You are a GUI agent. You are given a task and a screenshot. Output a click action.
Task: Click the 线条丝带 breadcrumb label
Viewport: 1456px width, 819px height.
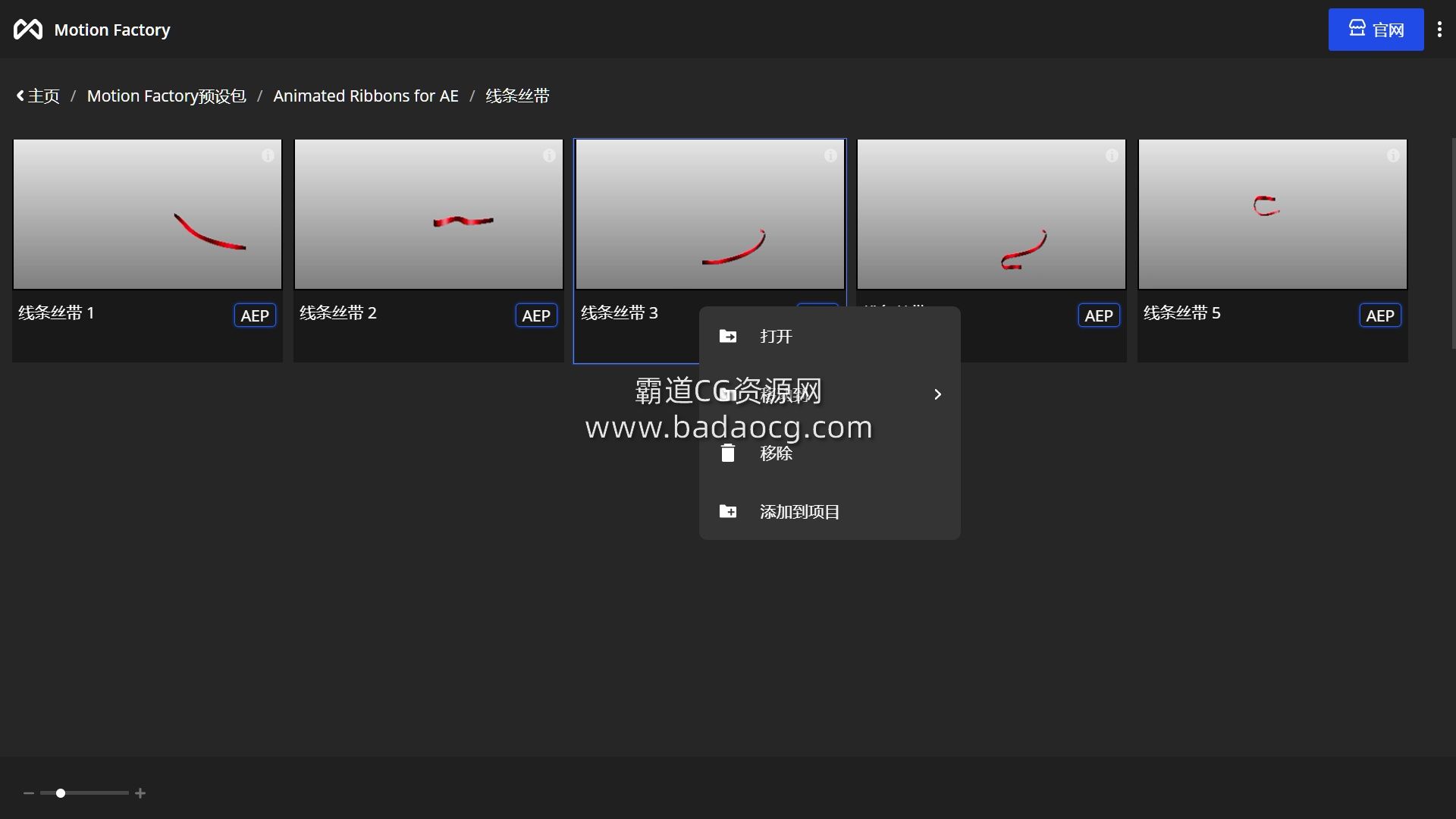coord(517,96)
